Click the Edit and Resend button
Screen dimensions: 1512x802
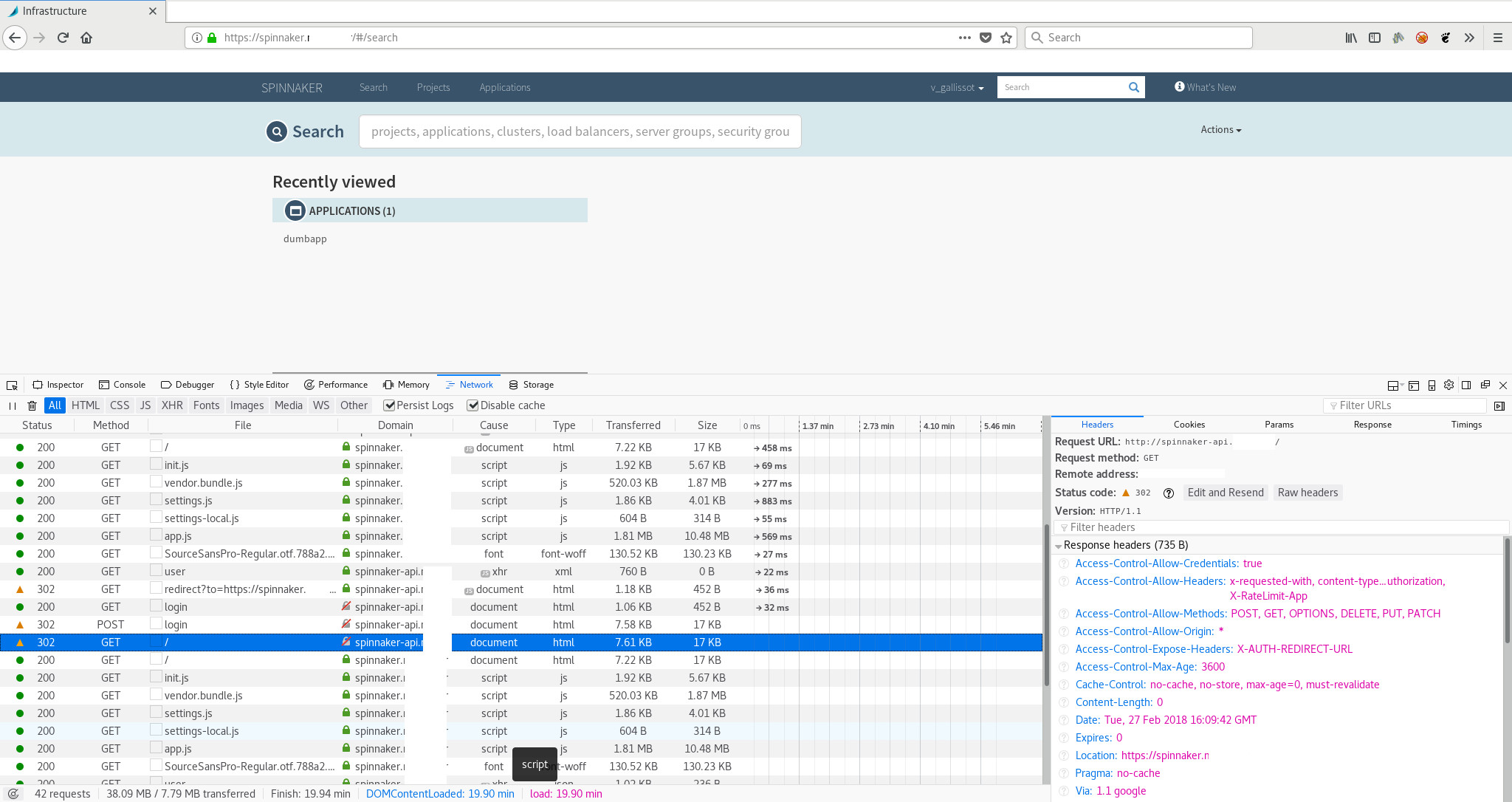1225,493
